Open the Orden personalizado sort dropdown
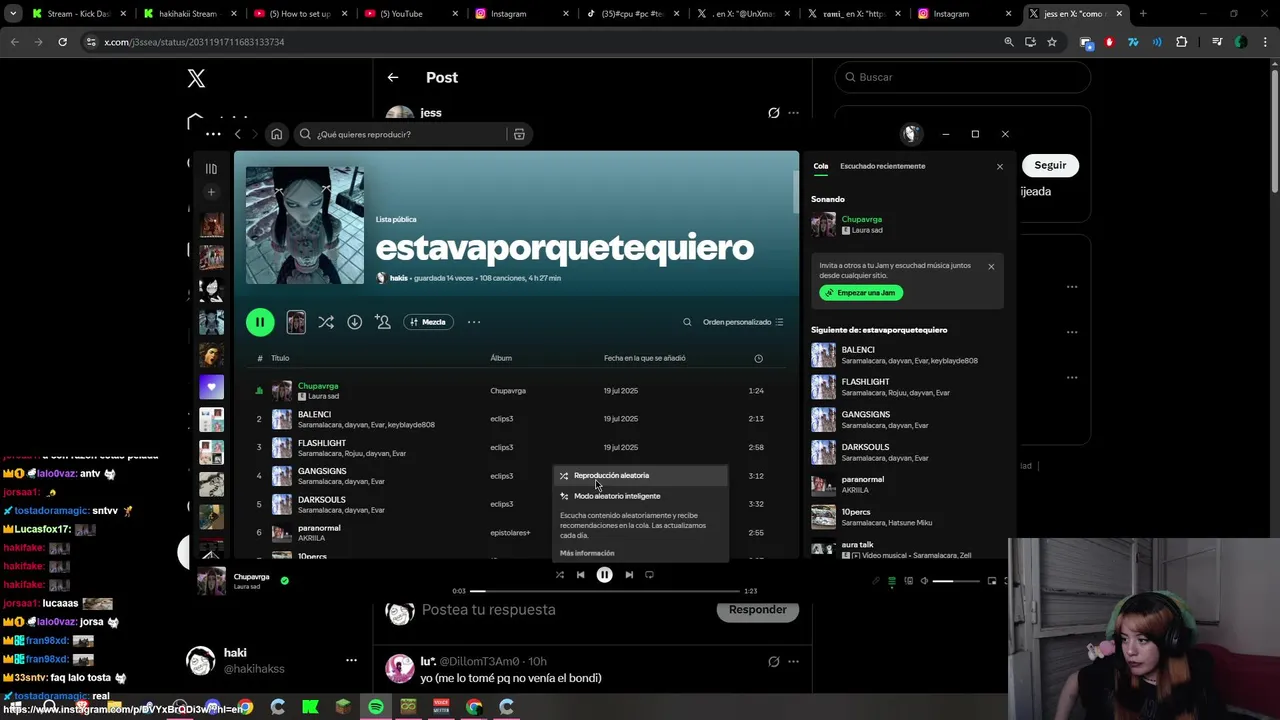Viewport: 1280px width, 720px height. [x=743, y=322]
